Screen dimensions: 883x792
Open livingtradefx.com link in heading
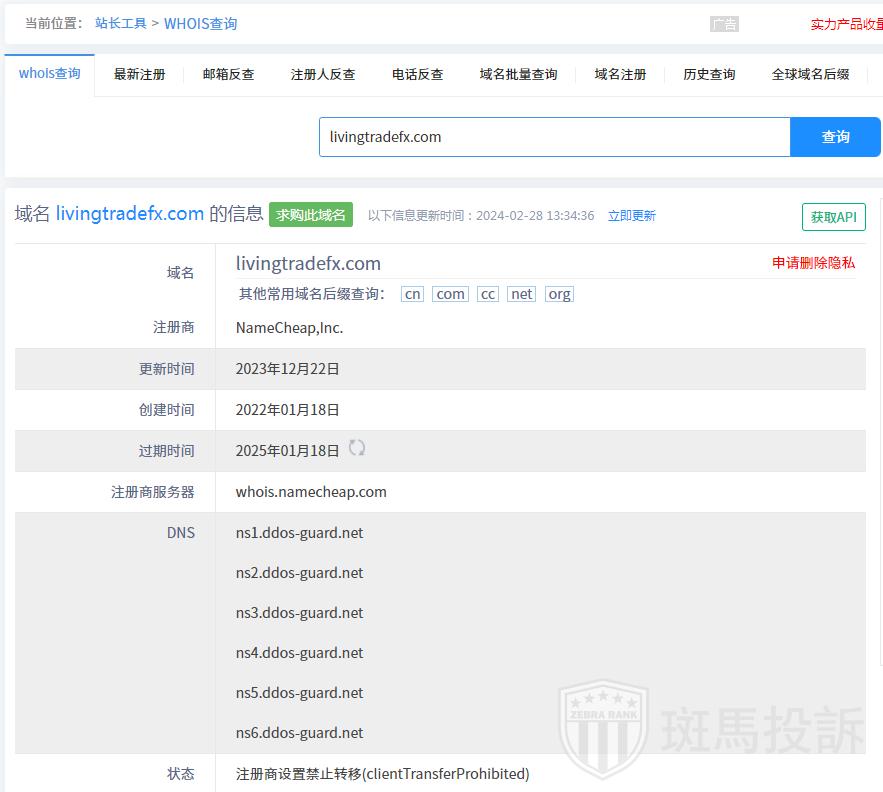tap(130, 213)
